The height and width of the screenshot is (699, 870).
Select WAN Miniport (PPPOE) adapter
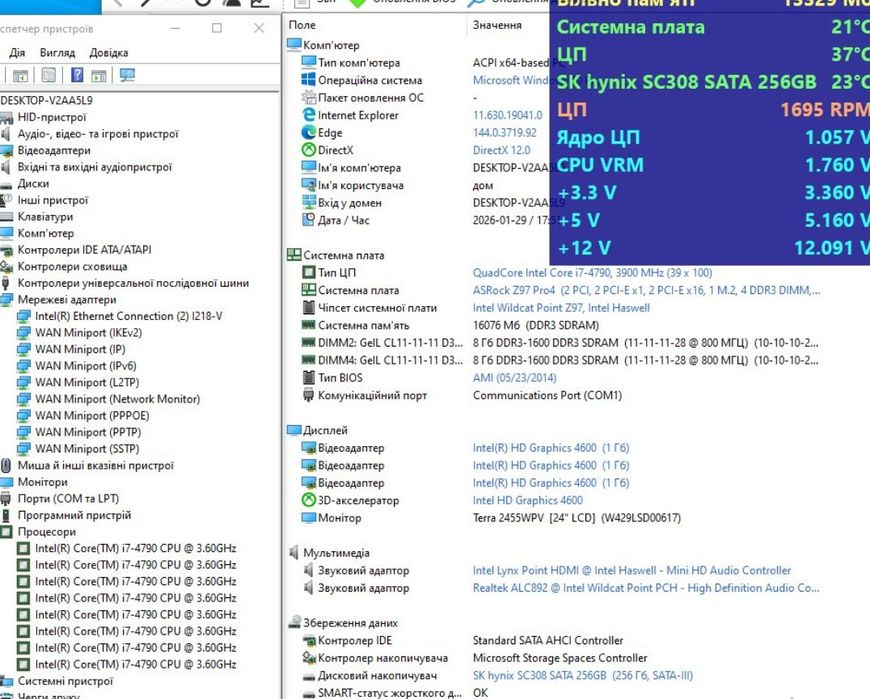coord(92,416)
